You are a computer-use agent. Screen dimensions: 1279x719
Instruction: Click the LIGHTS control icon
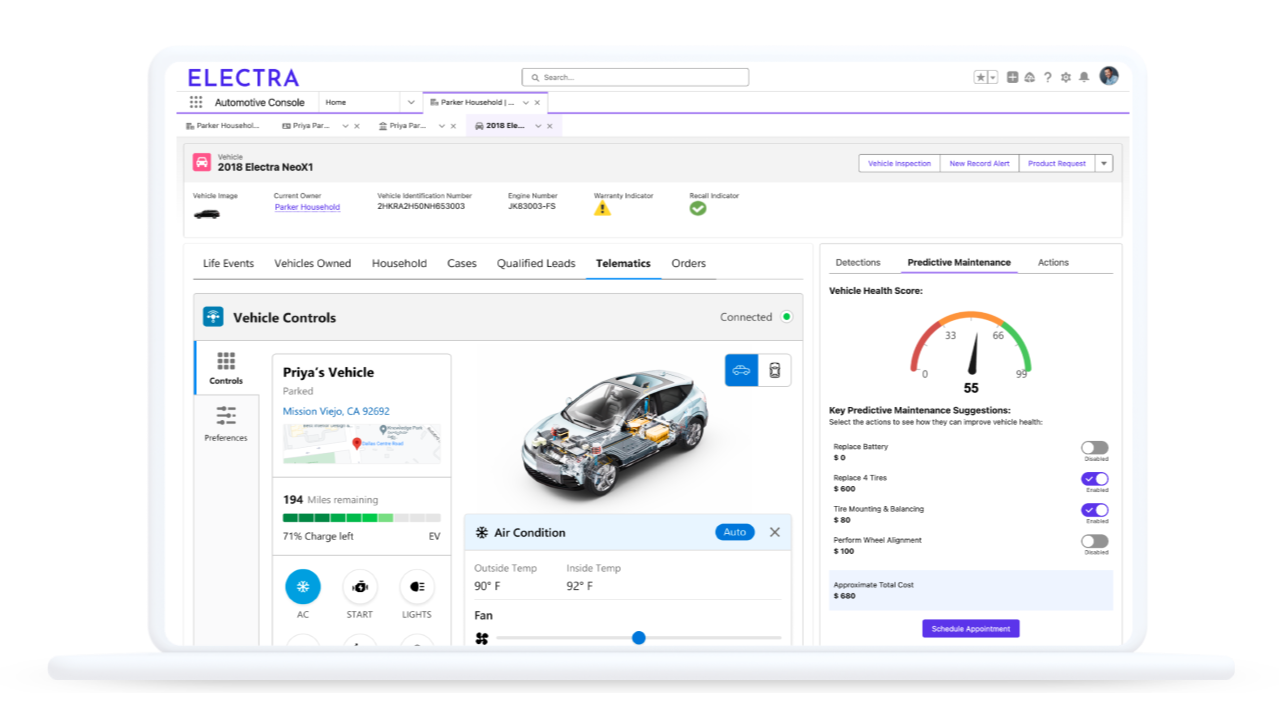tap(416, 587)
